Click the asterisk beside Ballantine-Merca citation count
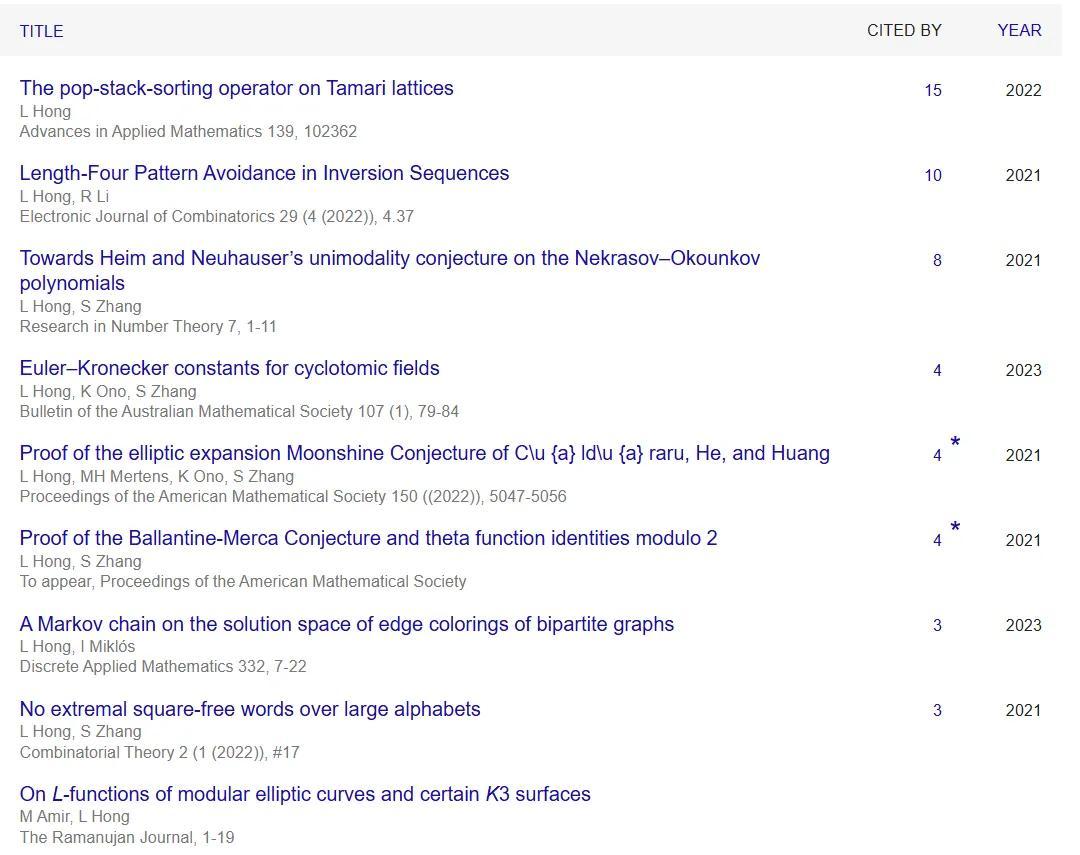Image resolution: width=1080 pixels, height=855 pixels. 955,528
